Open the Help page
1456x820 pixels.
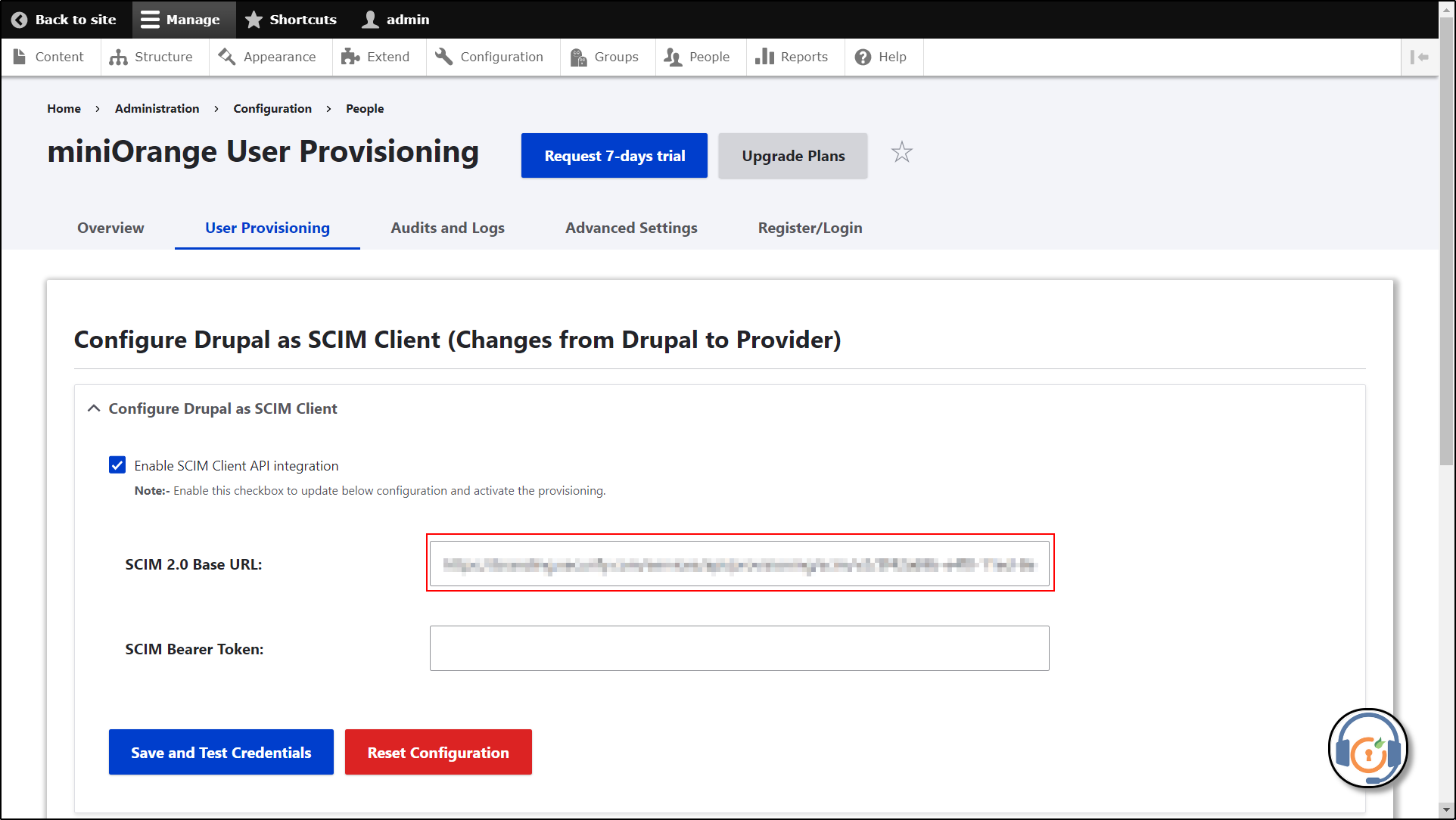[882, 57]
